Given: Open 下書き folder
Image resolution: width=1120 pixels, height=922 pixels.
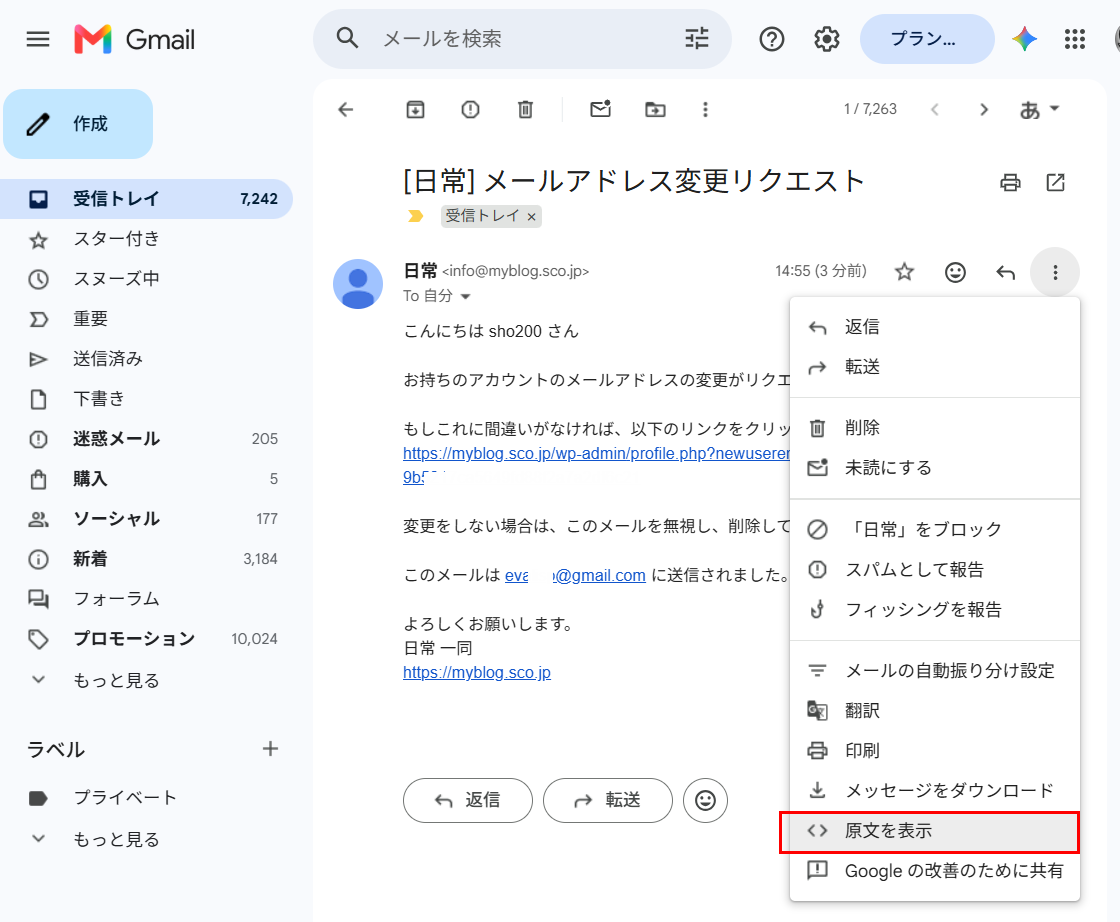Looking at the screenshot, I should [146, 399].
